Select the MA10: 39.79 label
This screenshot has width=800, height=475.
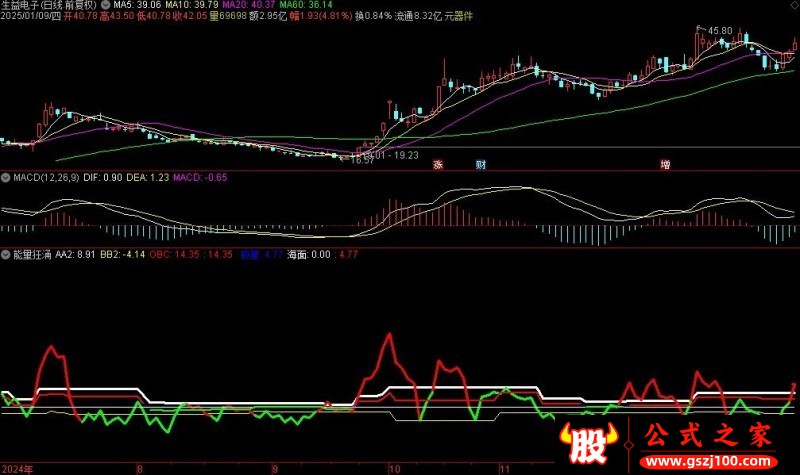(x=192, y=5)
